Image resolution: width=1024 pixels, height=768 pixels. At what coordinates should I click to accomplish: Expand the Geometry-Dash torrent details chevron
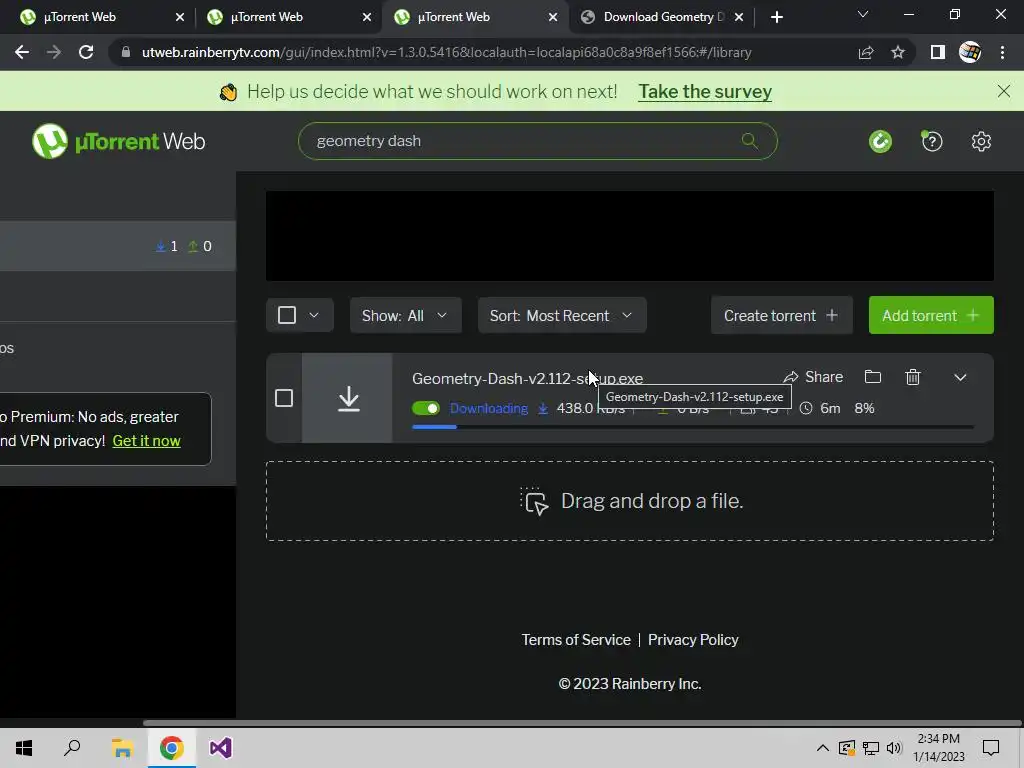pos(960,377)
